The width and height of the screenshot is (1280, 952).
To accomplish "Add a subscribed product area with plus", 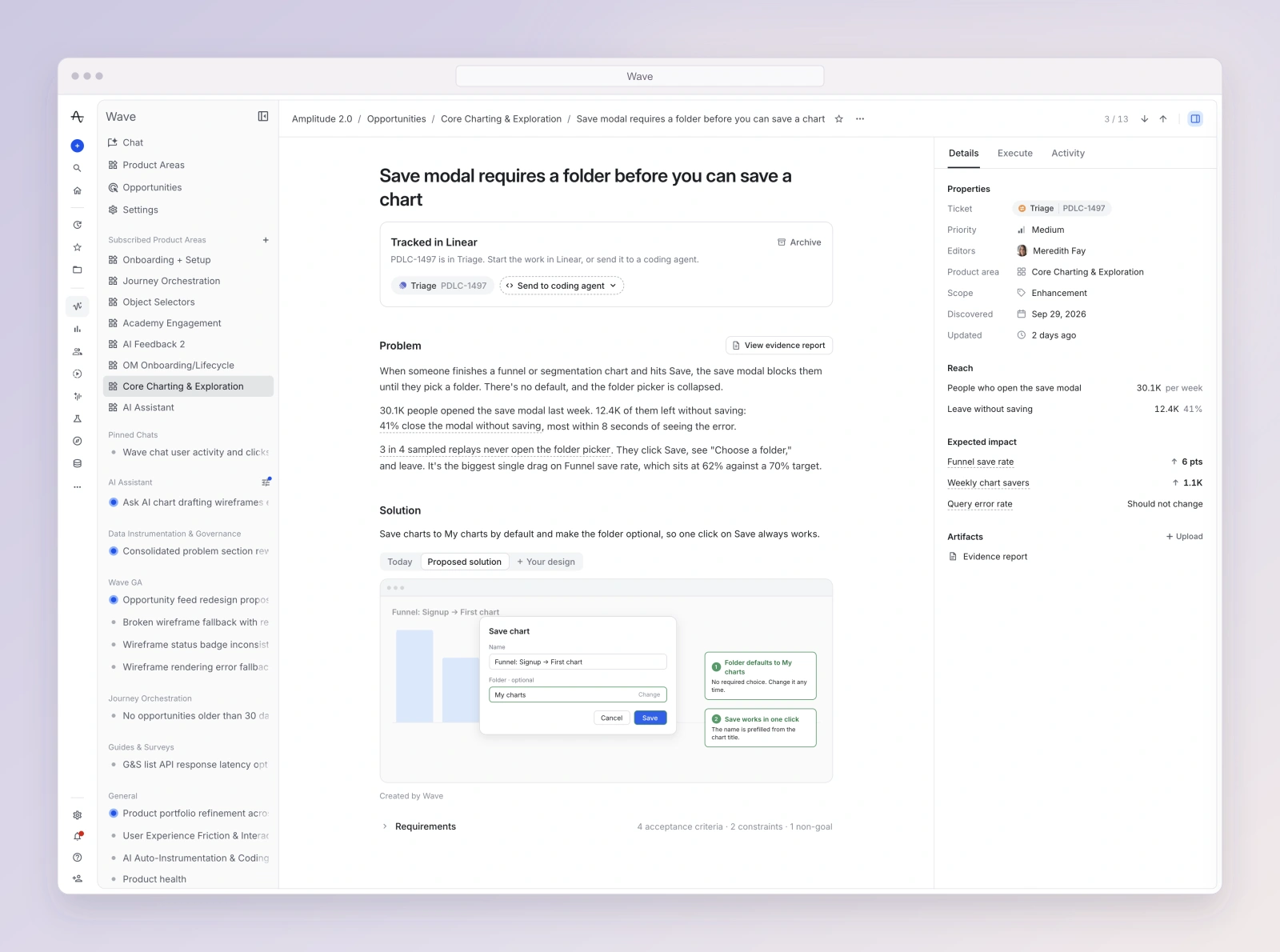I will point(266,240).
